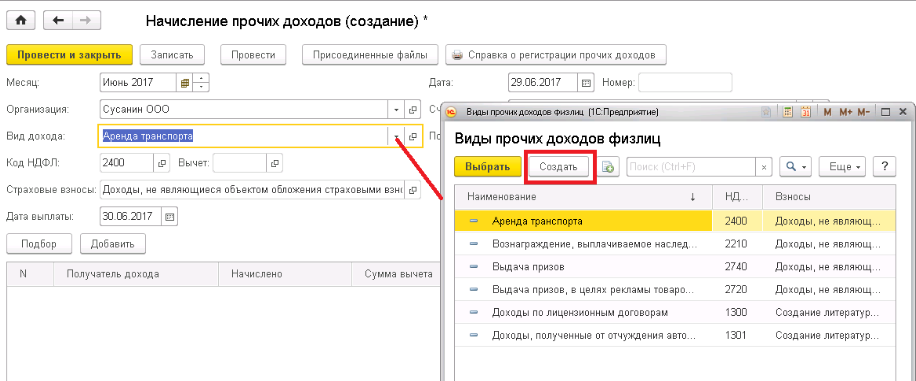Screen dimensions: 916x381
Task: Open Вид дохода record via open icon
Action: 412,136
